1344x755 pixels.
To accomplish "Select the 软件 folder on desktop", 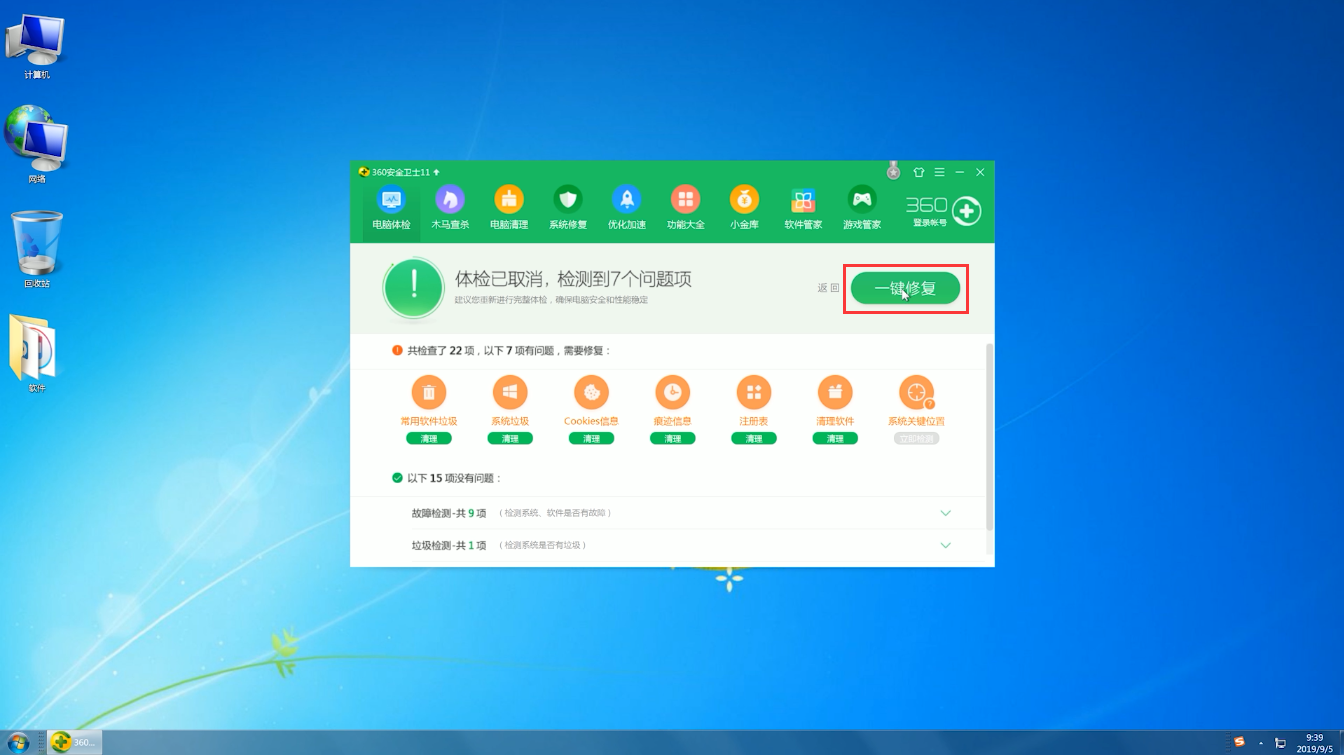I will tap(37, 353).
